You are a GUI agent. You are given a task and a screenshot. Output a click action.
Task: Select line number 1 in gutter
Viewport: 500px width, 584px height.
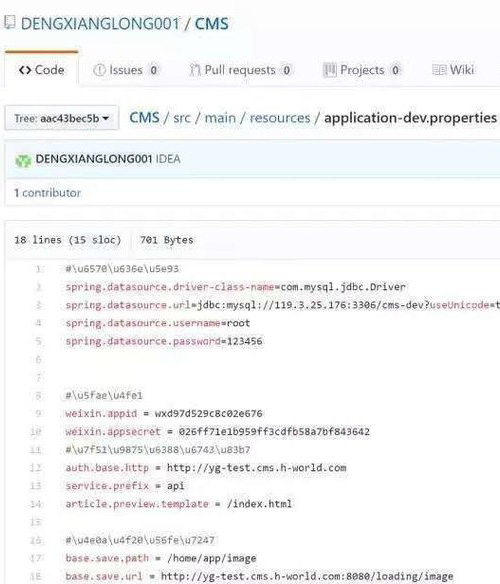[x=39, y=269]
